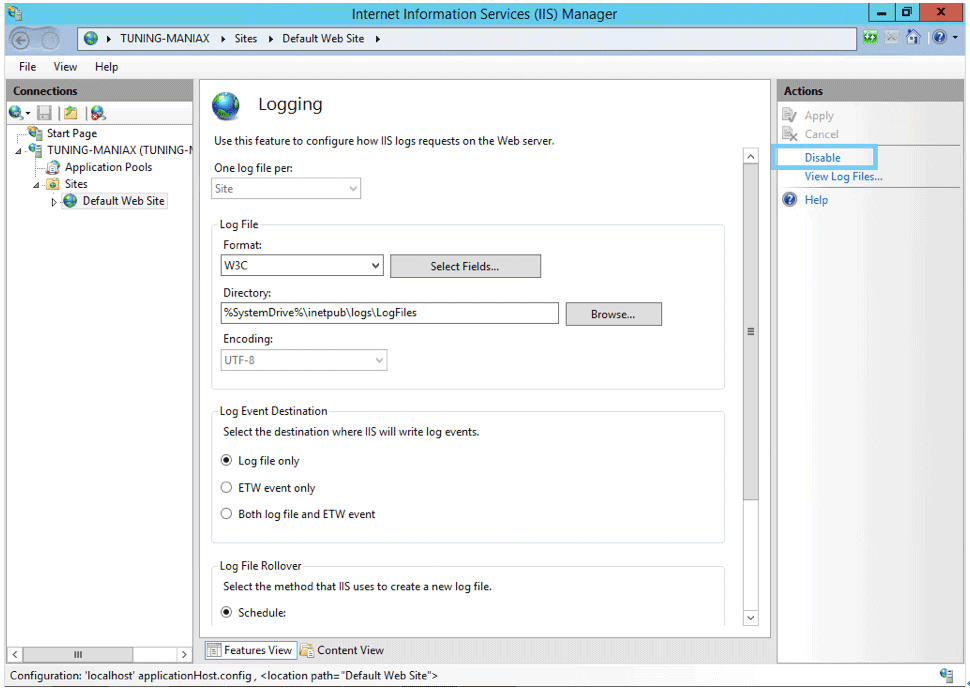Click the Default Web Site globe icon
The width and height of the screenshot is (970, 690).
71,201
